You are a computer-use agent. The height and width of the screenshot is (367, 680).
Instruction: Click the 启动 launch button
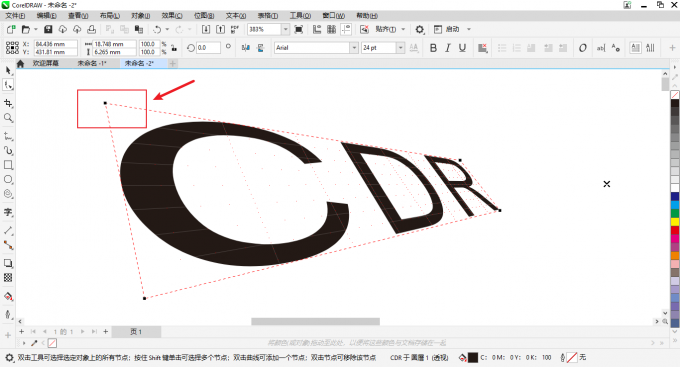click(452, 29)
